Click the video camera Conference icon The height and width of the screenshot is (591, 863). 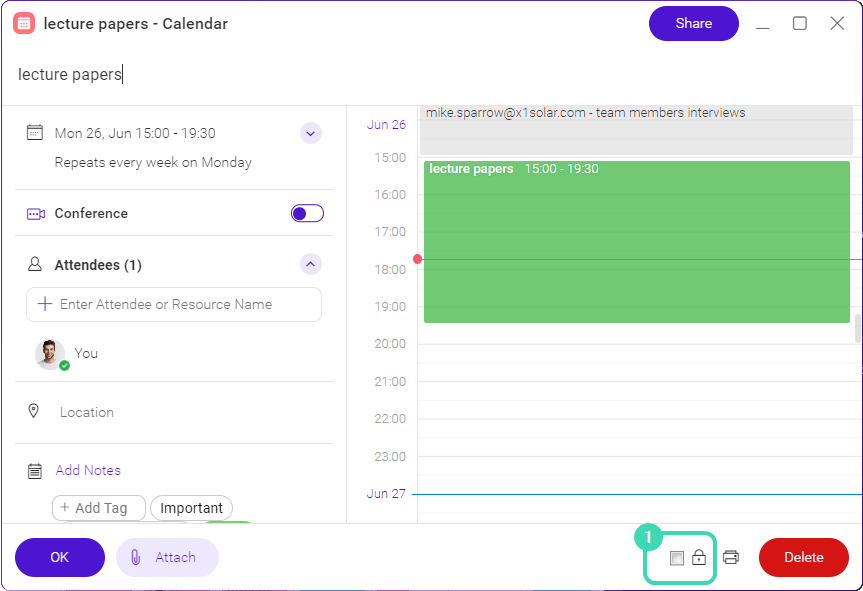click(36, 214)
